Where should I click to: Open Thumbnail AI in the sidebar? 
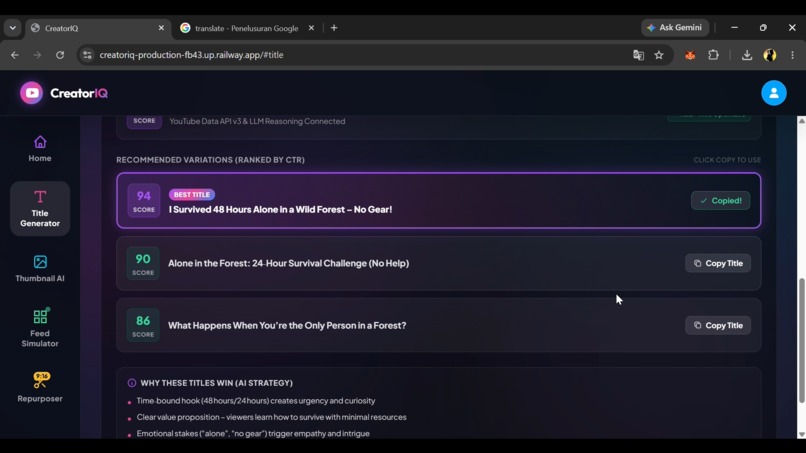pyautogui.click(x=40, y=268)
